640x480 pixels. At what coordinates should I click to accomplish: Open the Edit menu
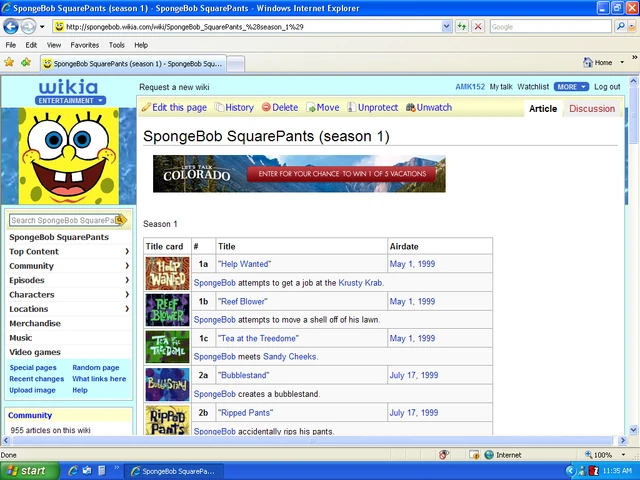[31, 45]
